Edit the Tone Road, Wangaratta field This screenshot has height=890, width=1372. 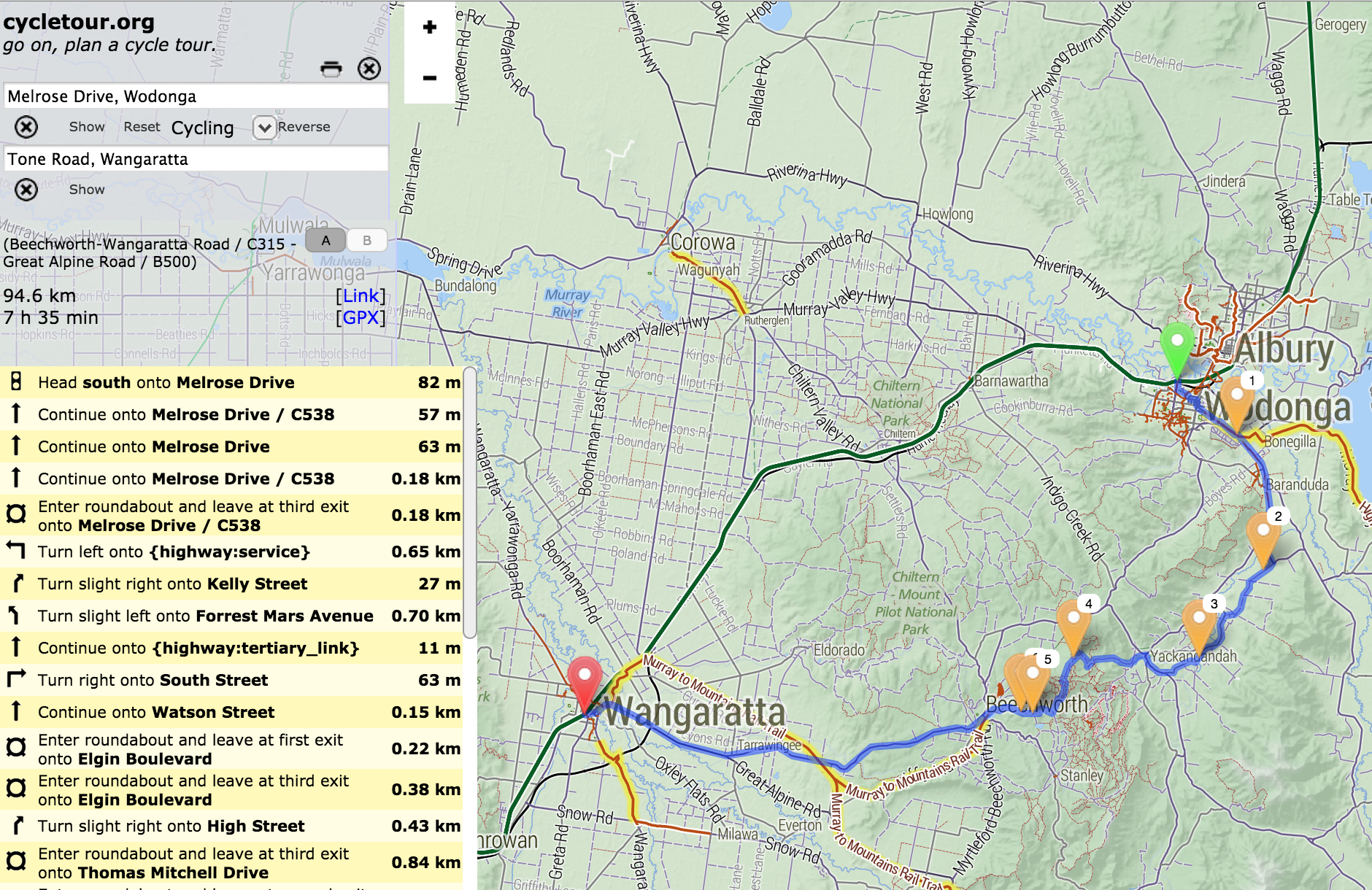coord(196,159)
